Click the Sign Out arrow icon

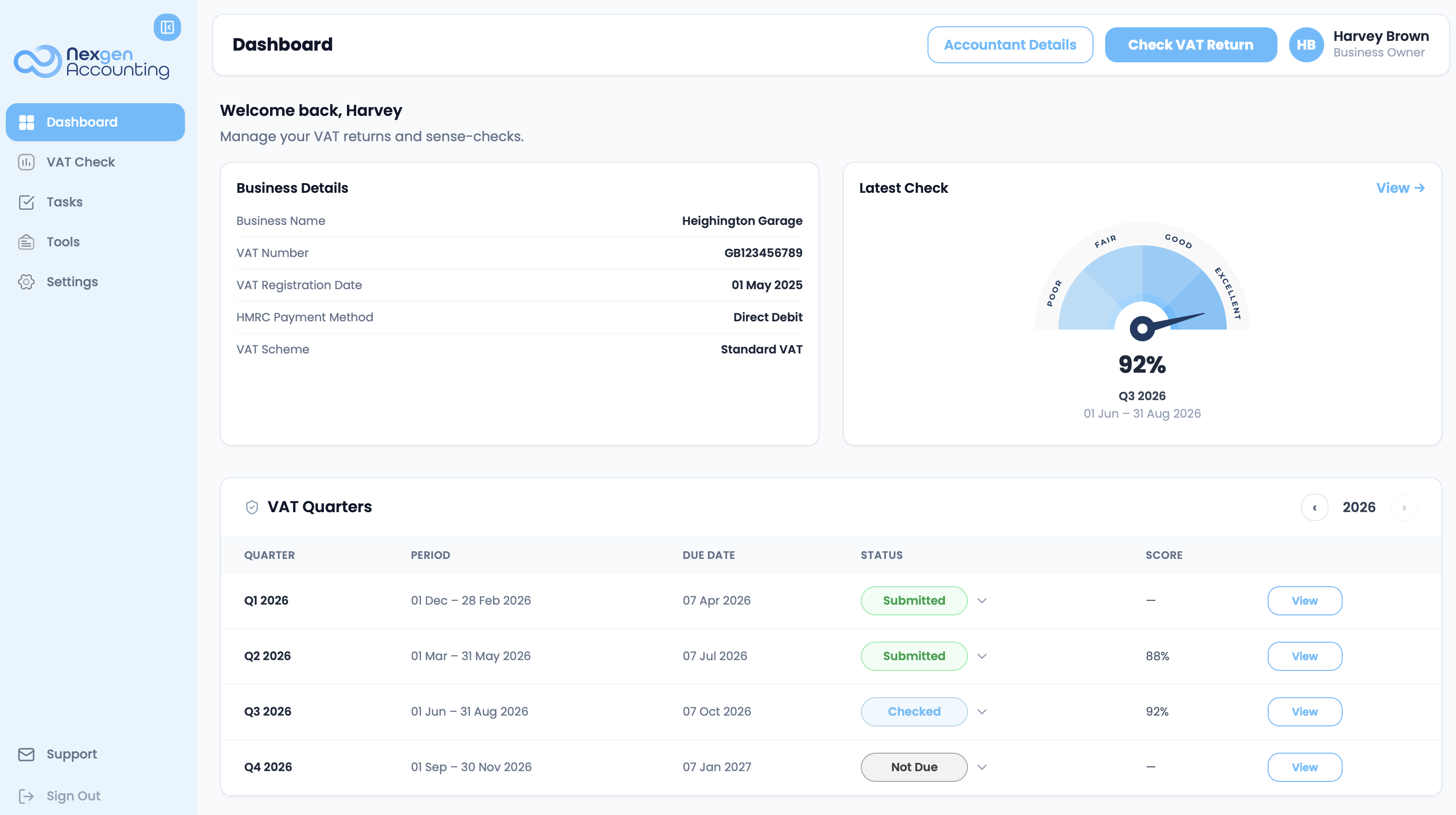(x=27, y=796)
